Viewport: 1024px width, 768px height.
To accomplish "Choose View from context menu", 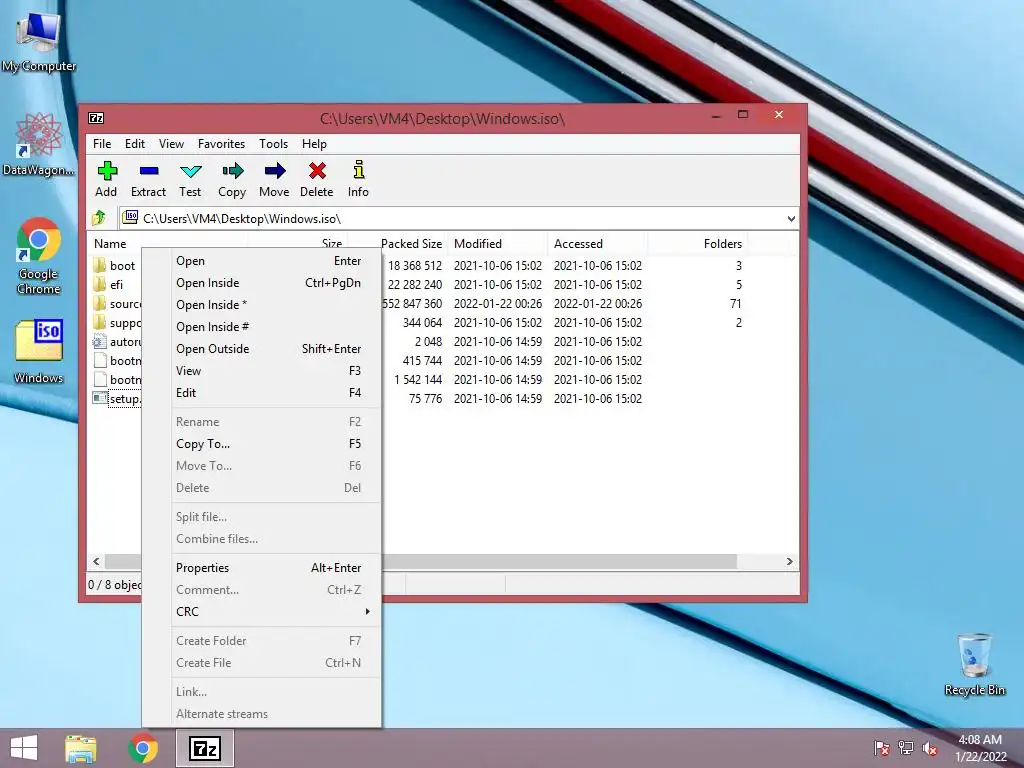I will click(x=277, y=371).
